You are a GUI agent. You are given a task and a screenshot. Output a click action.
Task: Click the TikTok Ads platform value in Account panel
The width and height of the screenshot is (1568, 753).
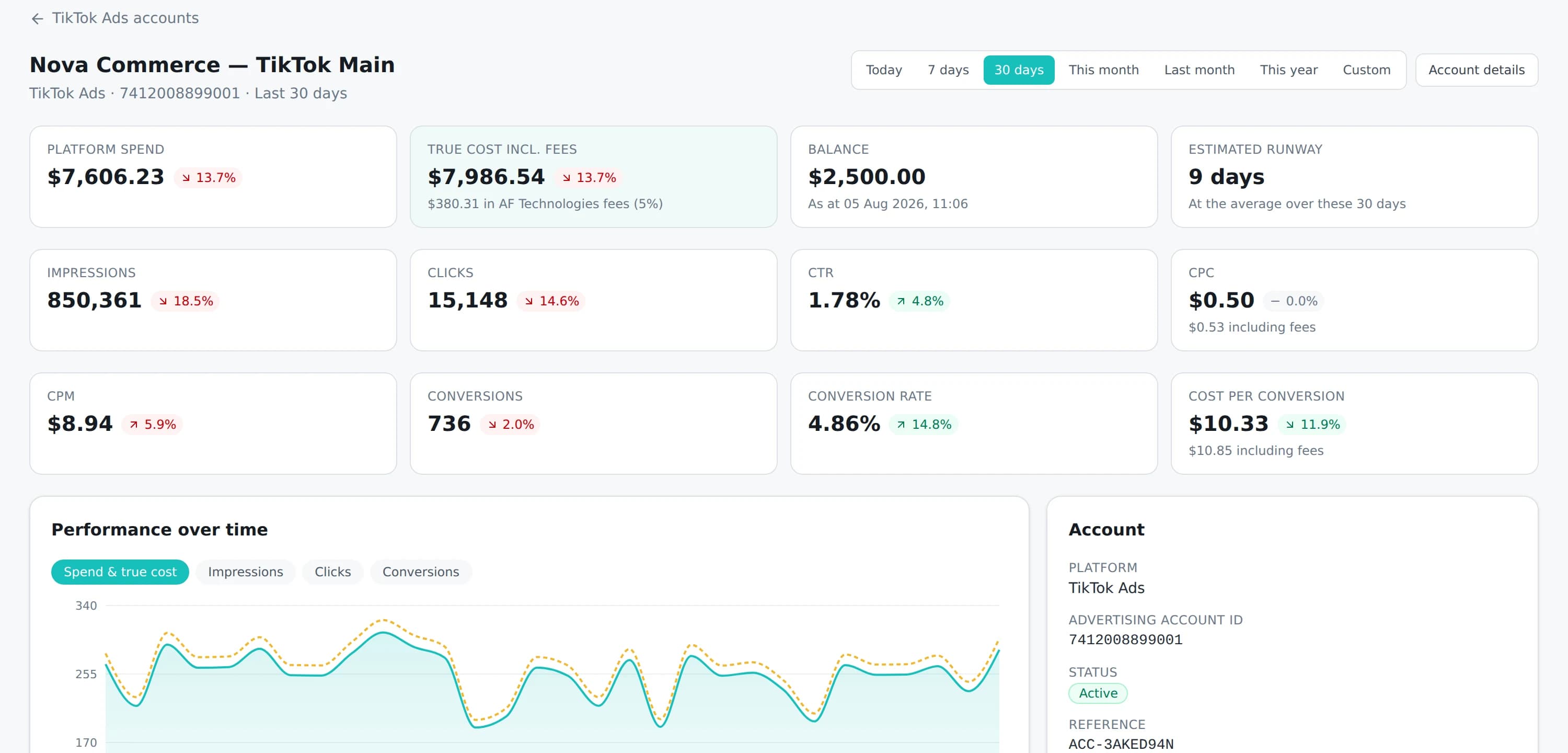pyautogui.click(x=1106, y=588)
